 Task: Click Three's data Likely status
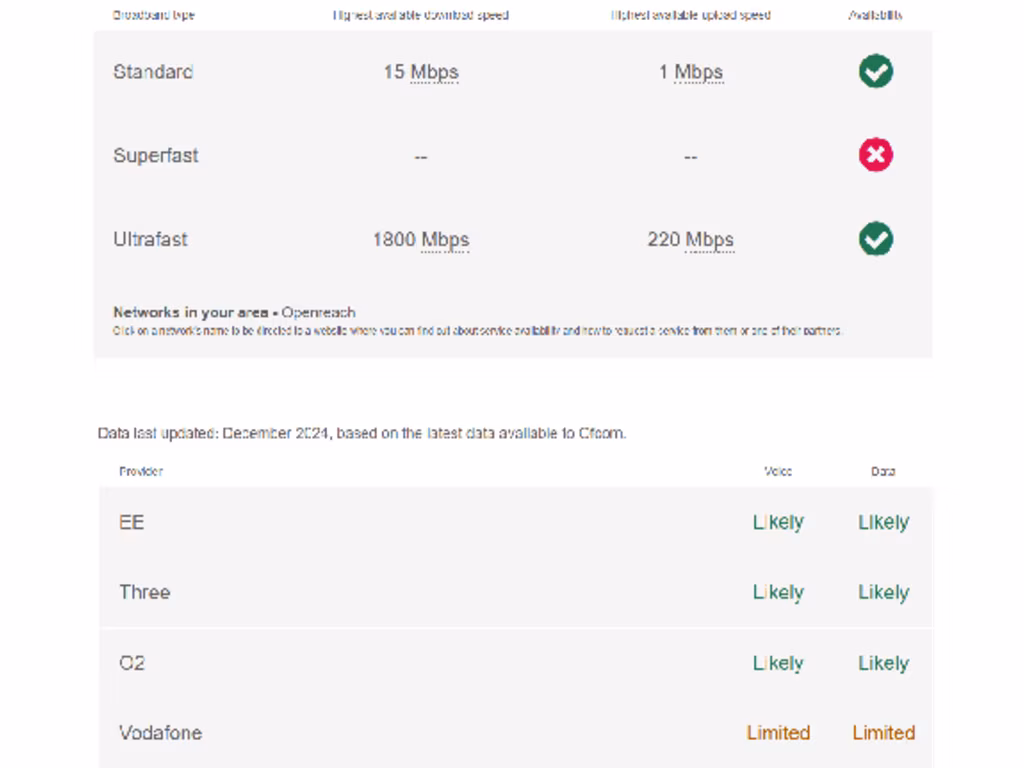[x=883, y=592]
